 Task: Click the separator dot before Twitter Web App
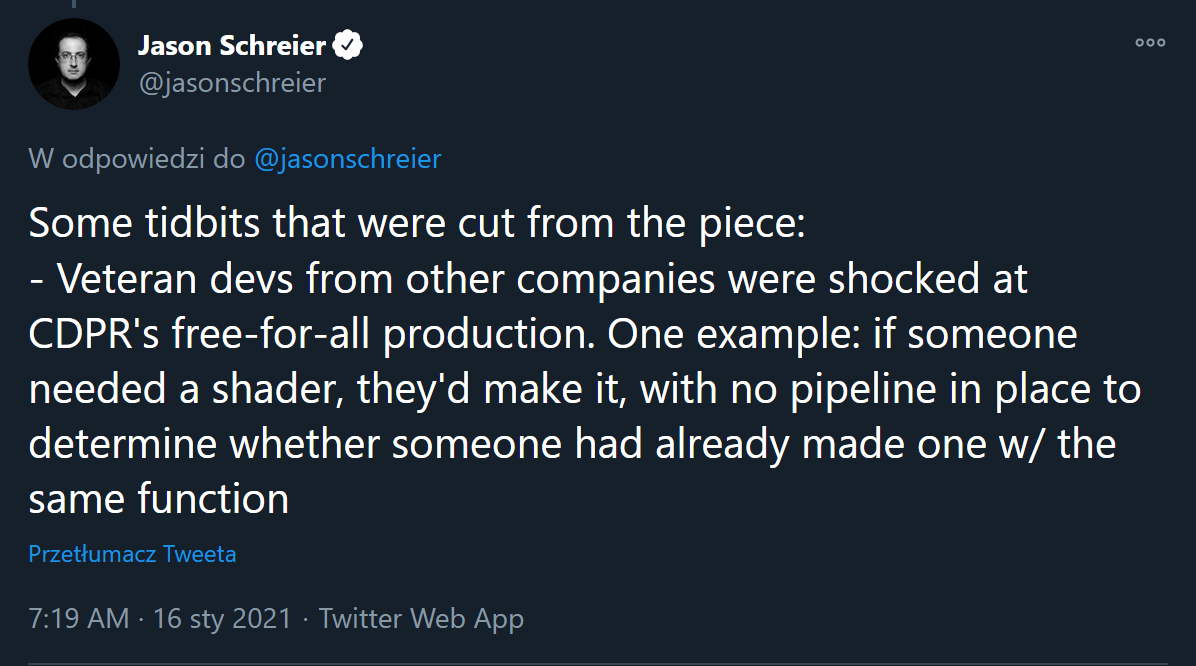[304, 619]
